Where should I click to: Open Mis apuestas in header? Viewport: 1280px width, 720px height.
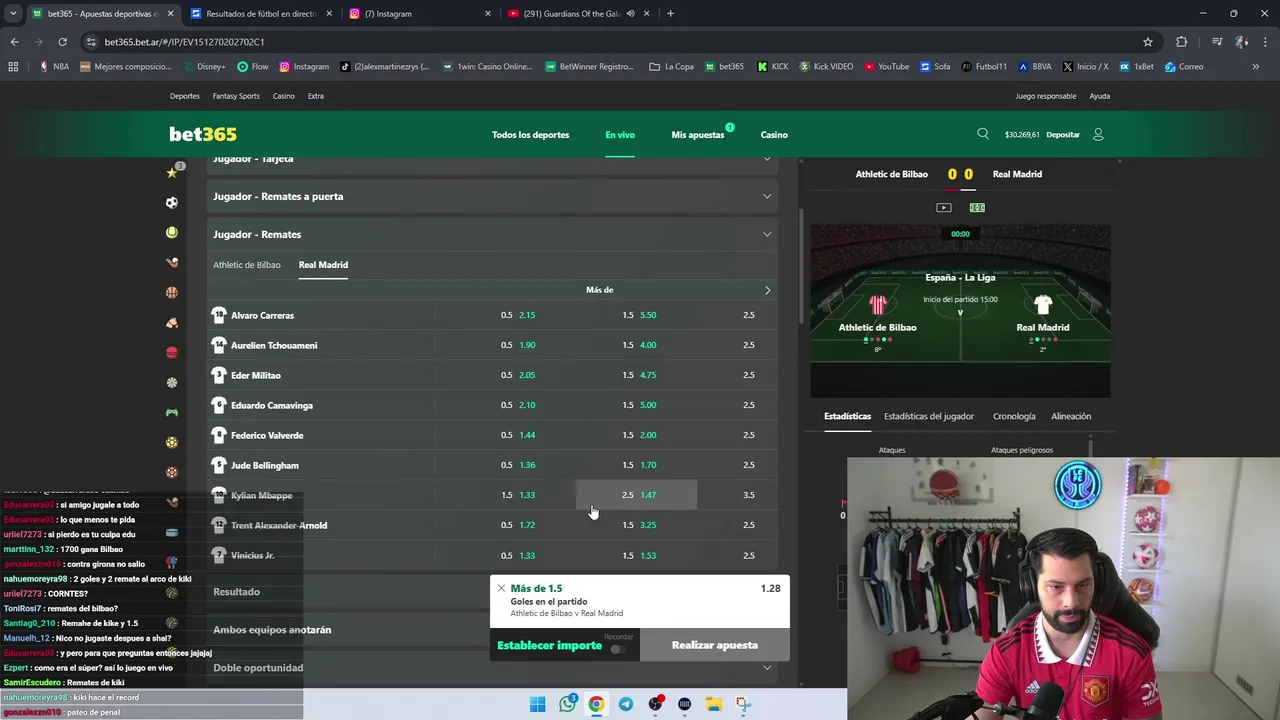[x=698, y=135]
